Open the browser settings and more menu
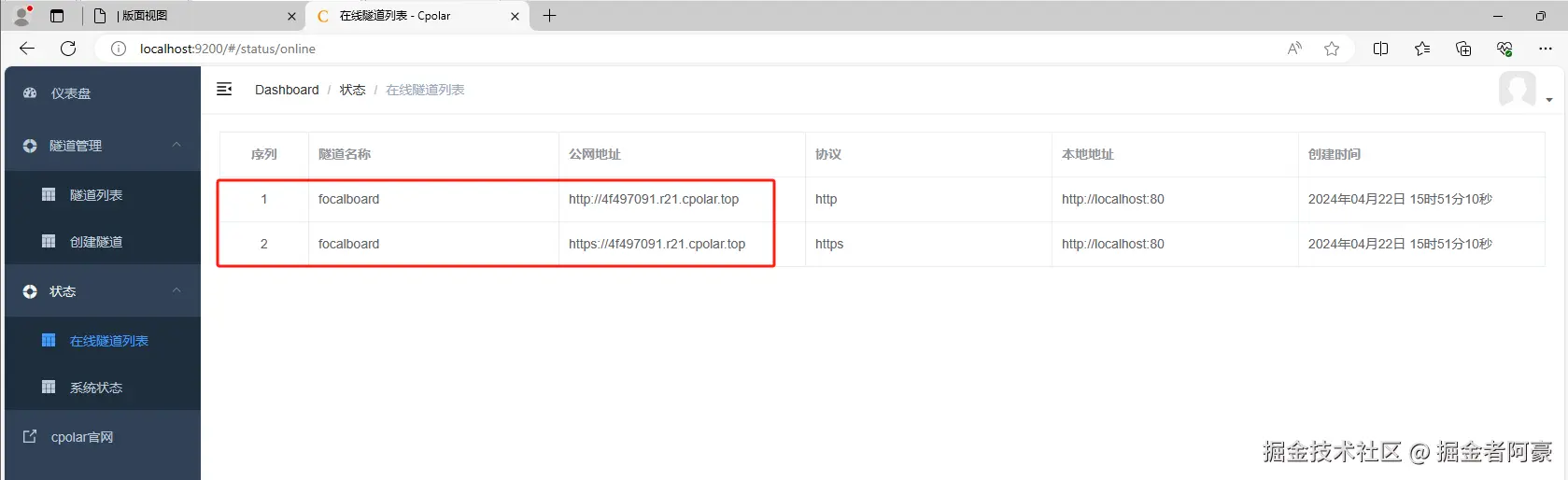The image size is (1568, 480). [x=1546, y=49]
